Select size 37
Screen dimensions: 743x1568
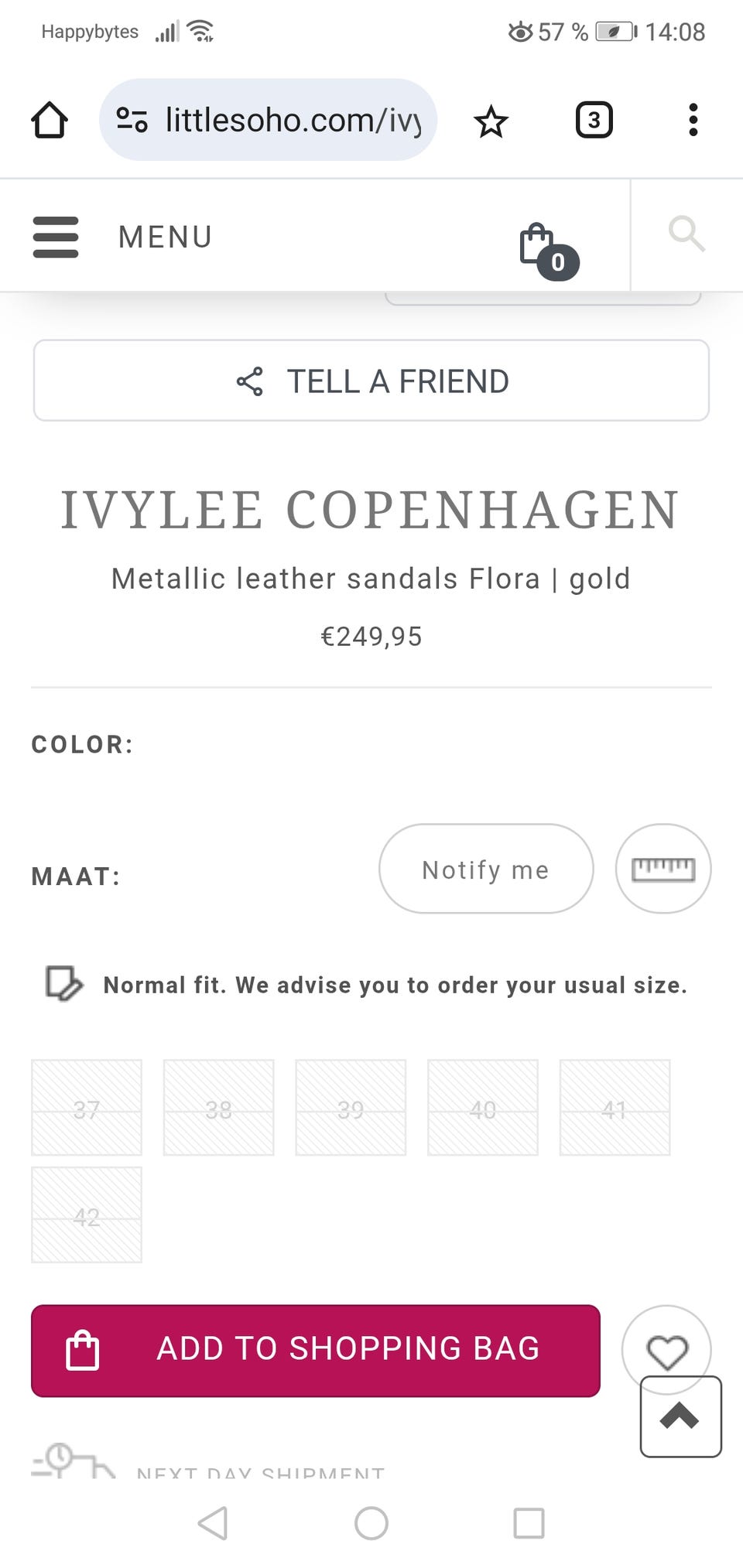pos(87,1108)
